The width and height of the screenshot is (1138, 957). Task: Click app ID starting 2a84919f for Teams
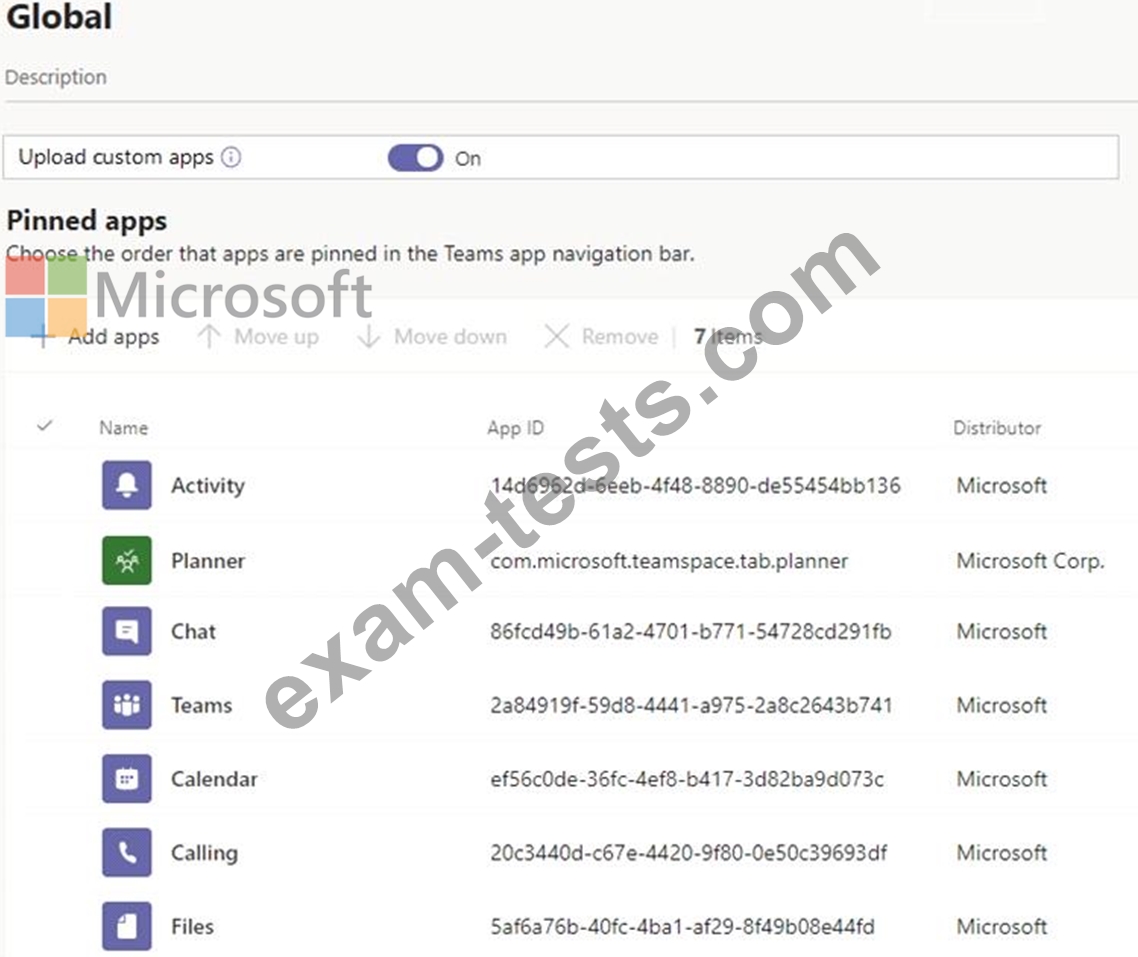(691, 705)
